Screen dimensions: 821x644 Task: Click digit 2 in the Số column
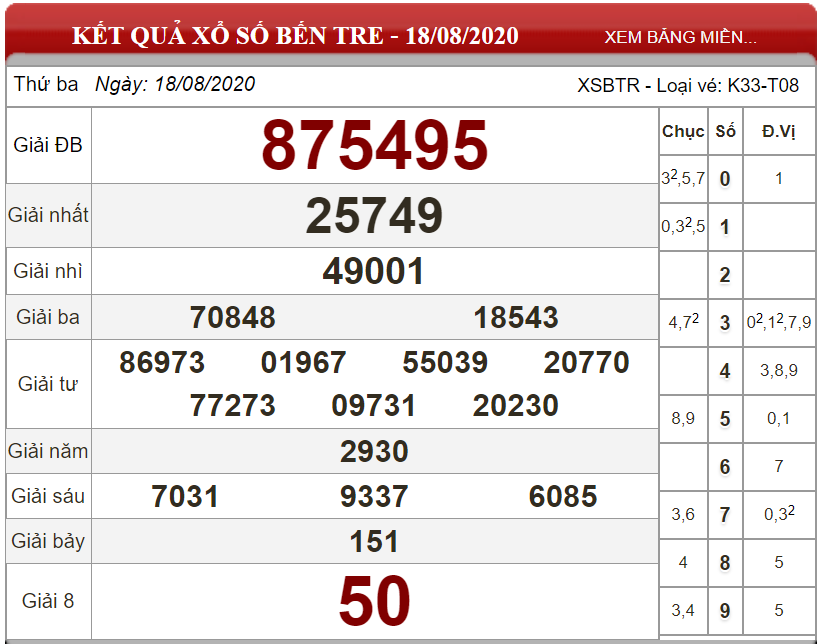point(725,275)
